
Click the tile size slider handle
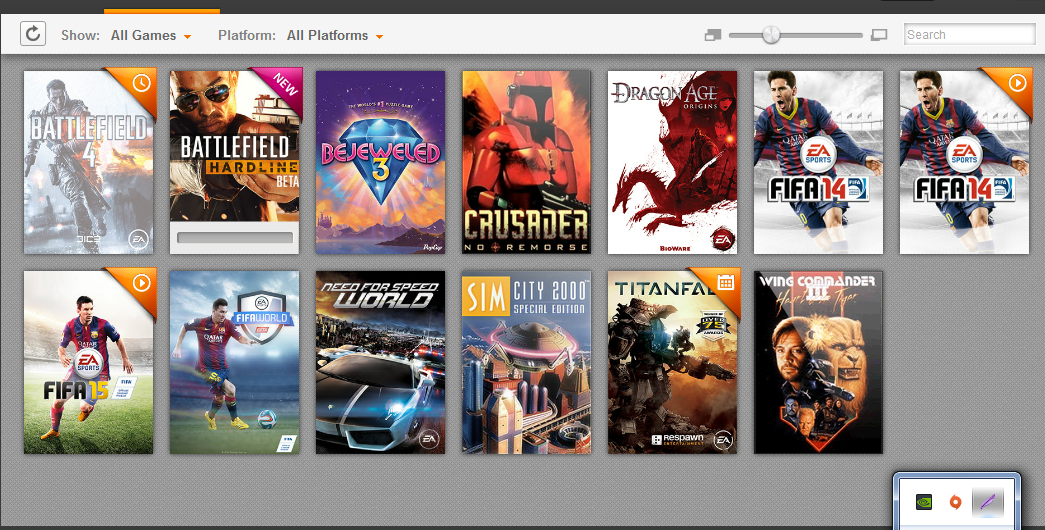(x=771, y=35)
